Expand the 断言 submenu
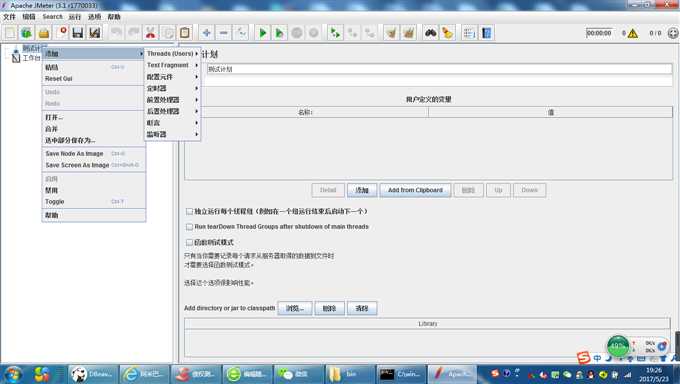Screen dimensions: 680x384 click(x=172, y=123)
